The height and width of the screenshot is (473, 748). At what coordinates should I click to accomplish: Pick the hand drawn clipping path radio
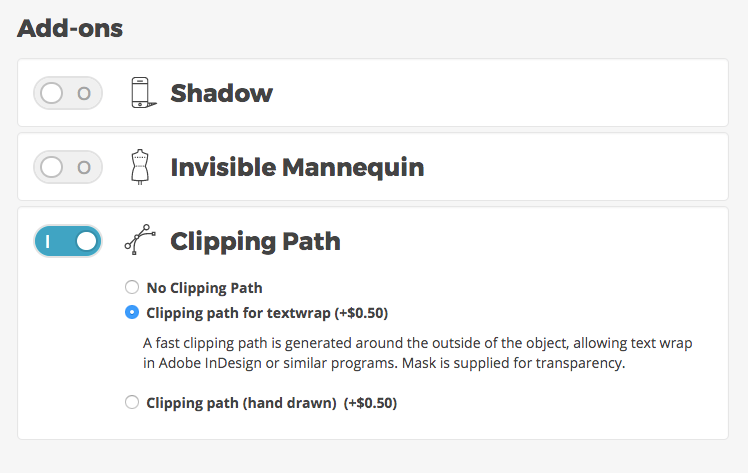[132, 403]
